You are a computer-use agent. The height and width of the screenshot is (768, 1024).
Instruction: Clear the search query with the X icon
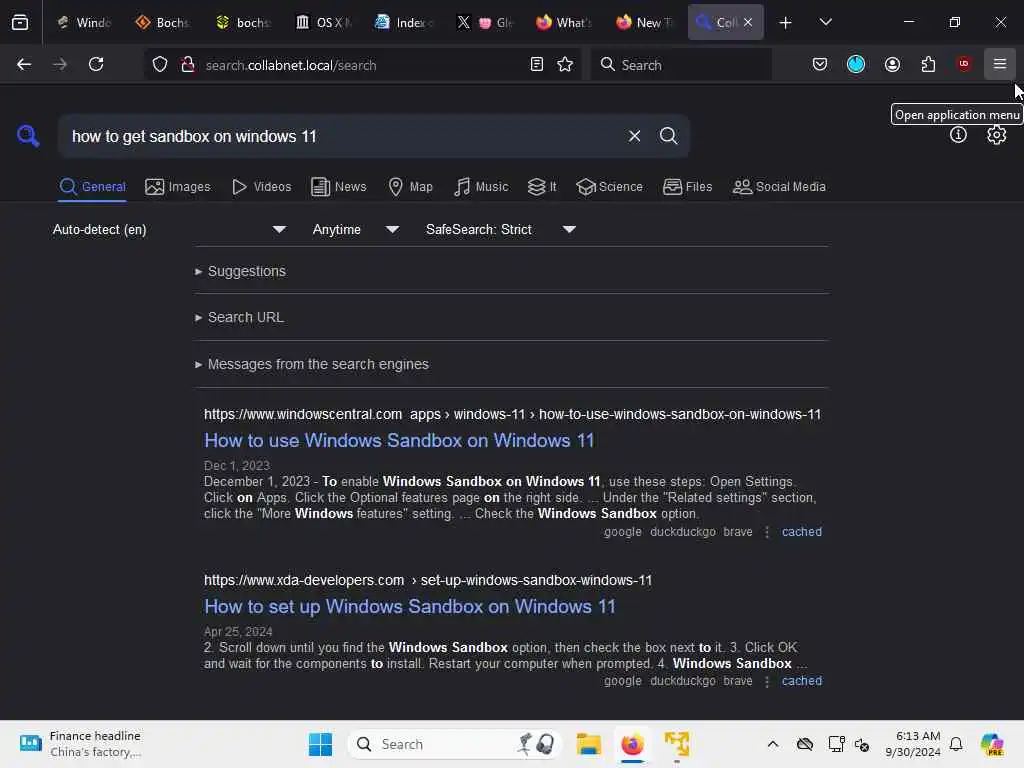(634, 136)
